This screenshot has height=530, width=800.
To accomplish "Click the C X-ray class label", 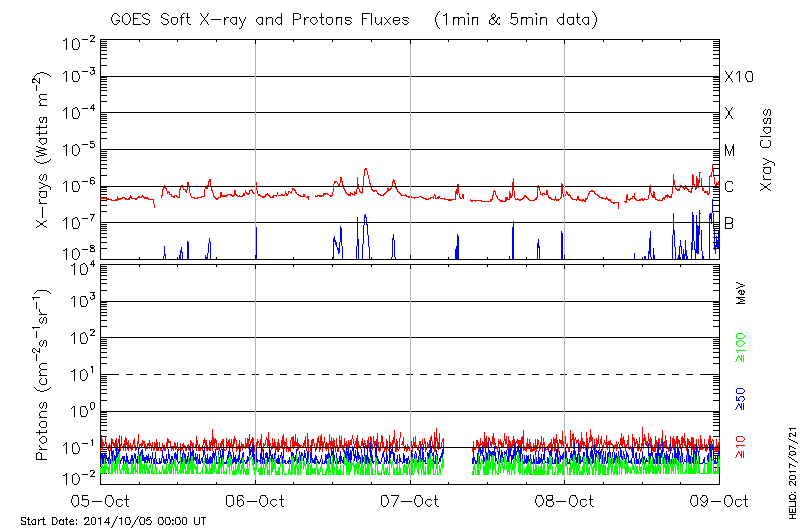I will click(x=729, y=186).
